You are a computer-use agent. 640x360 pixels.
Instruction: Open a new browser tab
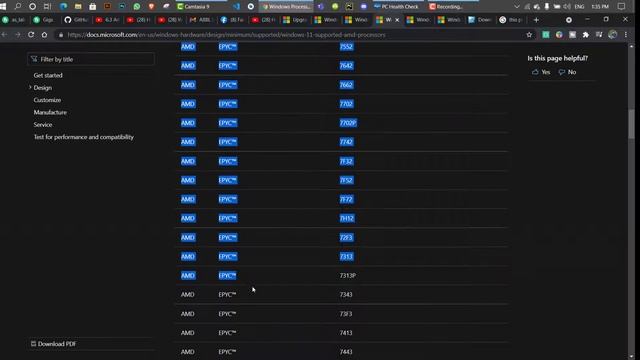pos(536,20)
